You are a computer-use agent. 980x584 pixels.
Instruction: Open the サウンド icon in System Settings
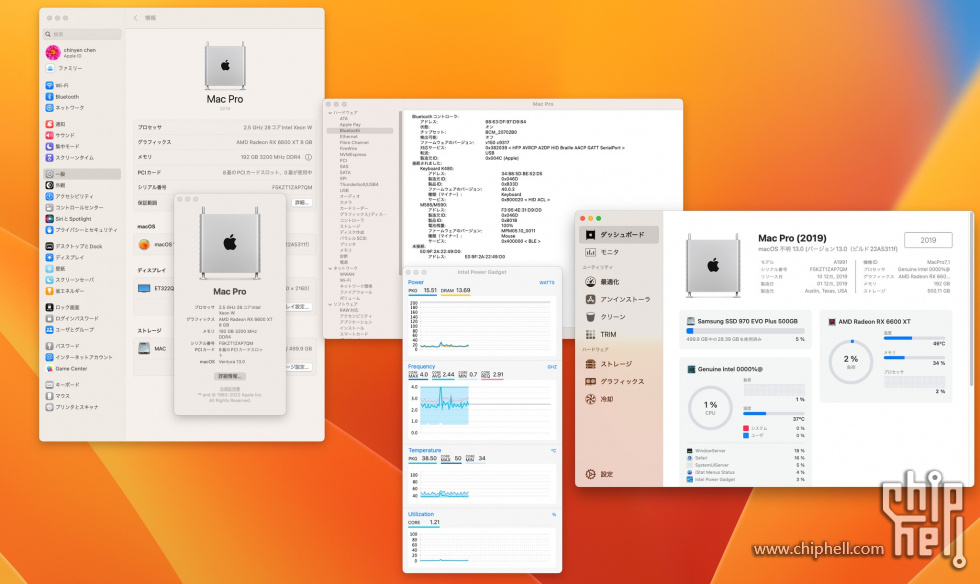click(x=49, y=135)
